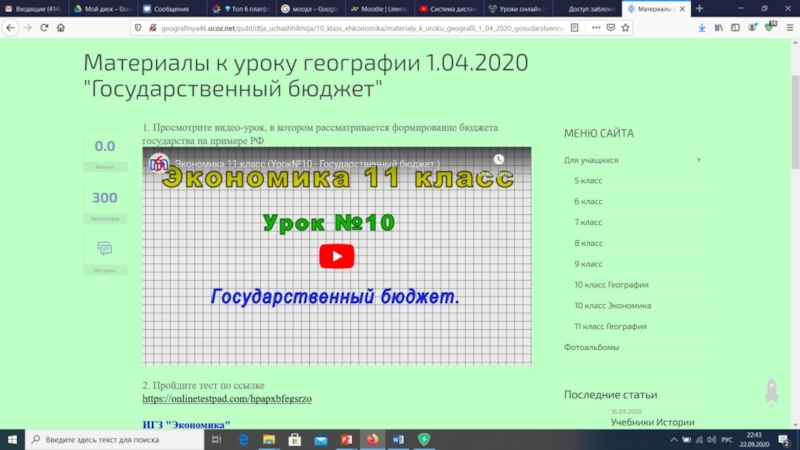The image size is (800, 450).
Task: Reload the page with refresh icon
Action: click(44, 27)
